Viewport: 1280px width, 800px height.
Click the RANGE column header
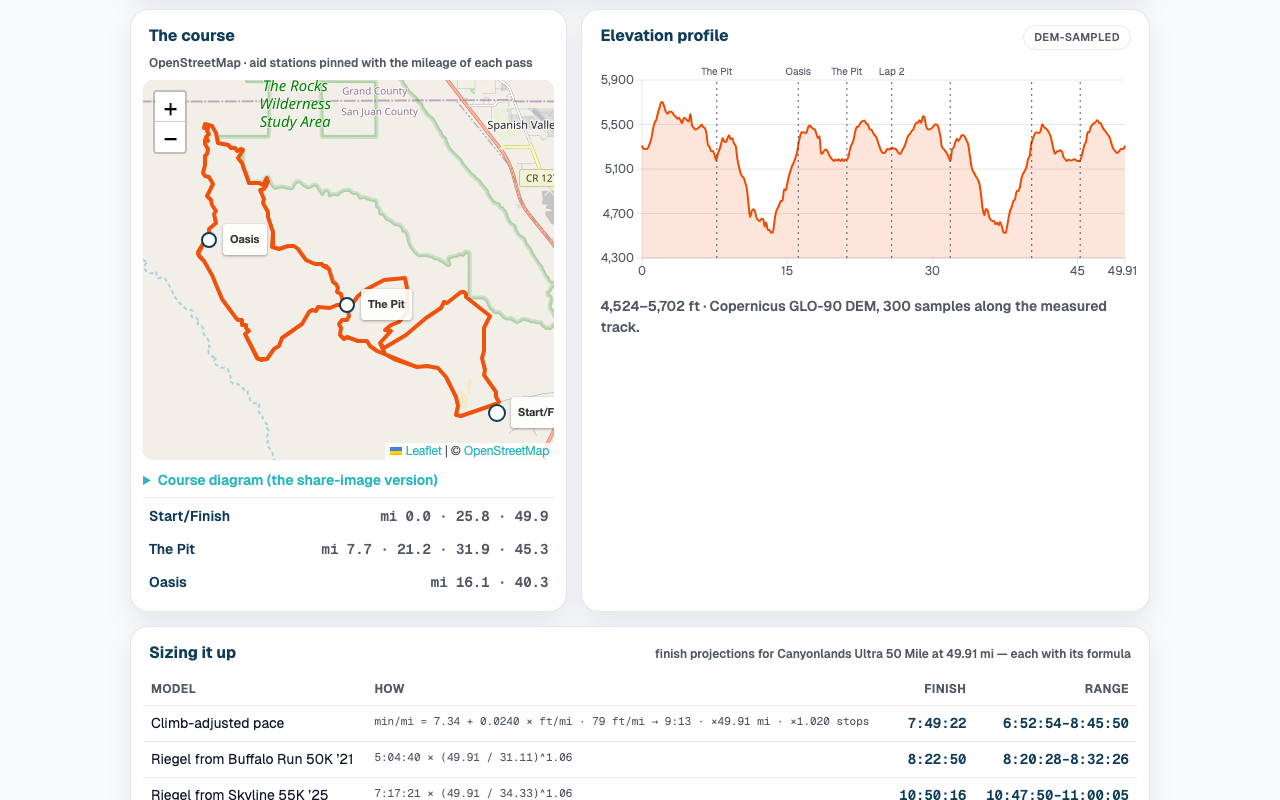pyautogui.click(x=1107, y=689)
